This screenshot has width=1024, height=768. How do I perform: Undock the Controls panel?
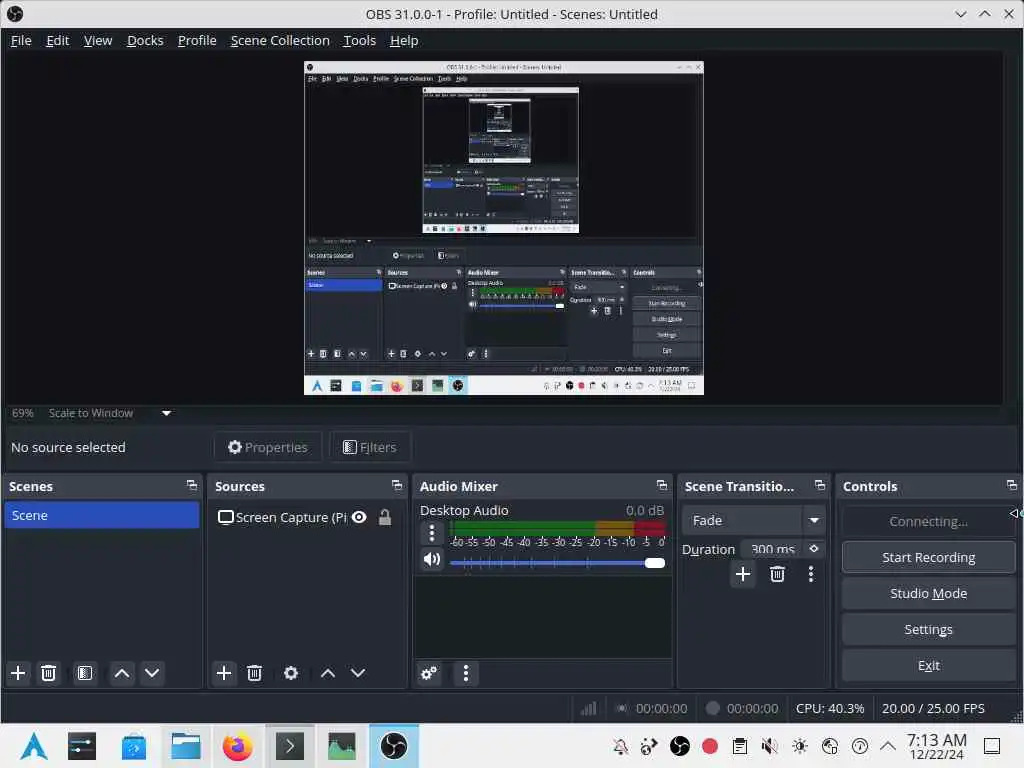[1012, 485]
